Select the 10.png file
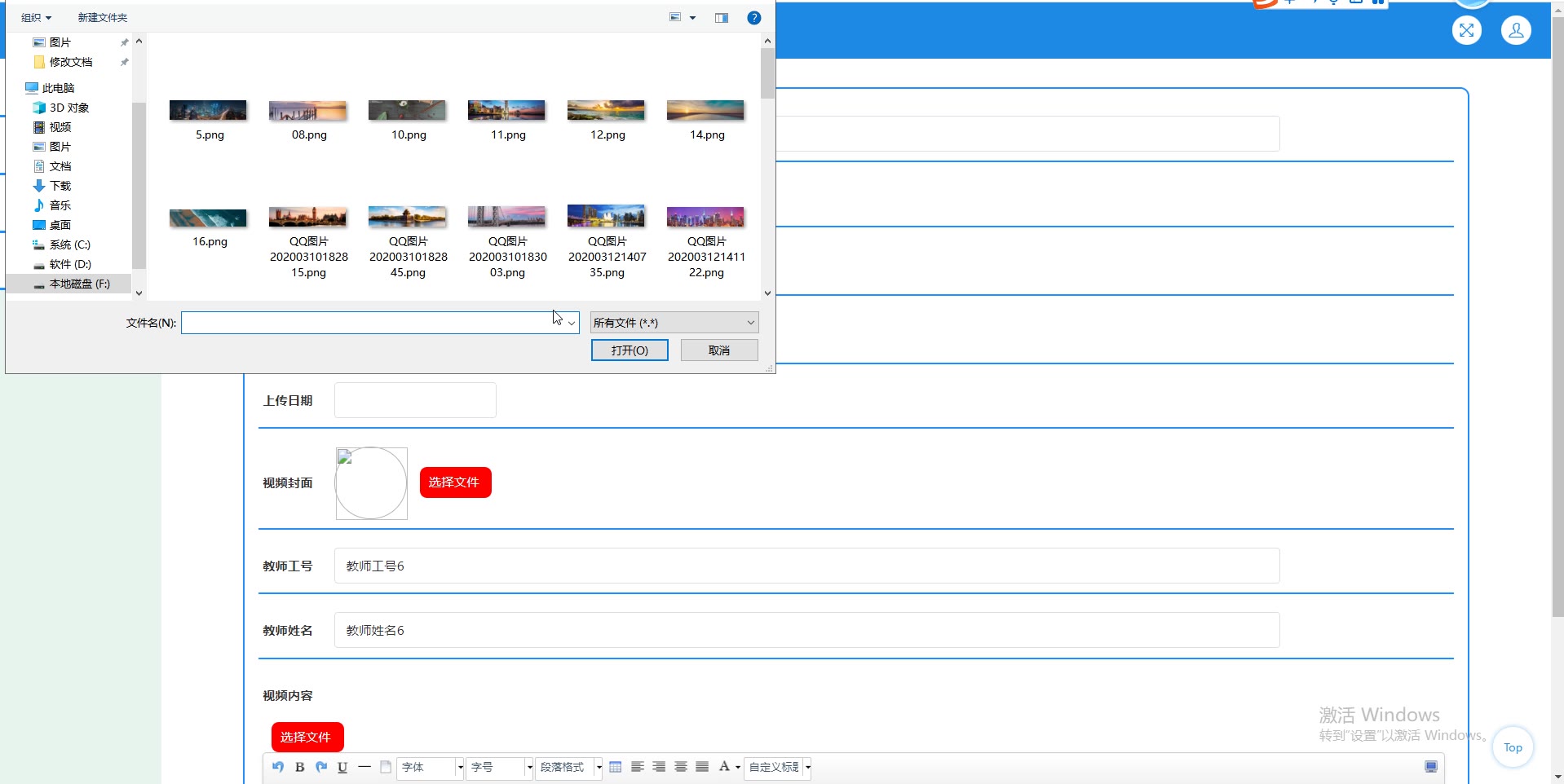The image size is (1564, 784). pyautogui.click(x=408, y=119)
